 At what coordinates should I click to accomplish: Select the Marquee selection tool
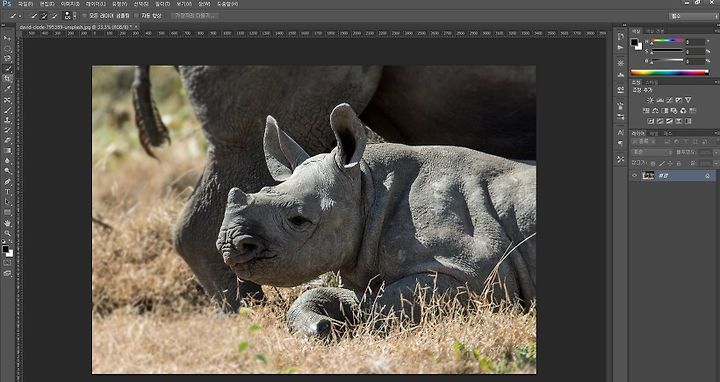pos(7,48)
